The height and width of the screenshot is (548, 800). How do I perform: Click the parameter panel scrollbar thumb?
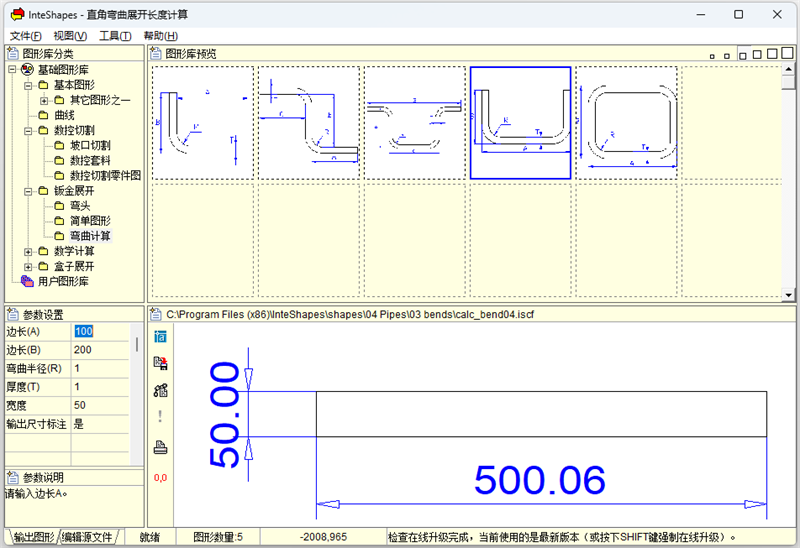click(x=137, y=345)
